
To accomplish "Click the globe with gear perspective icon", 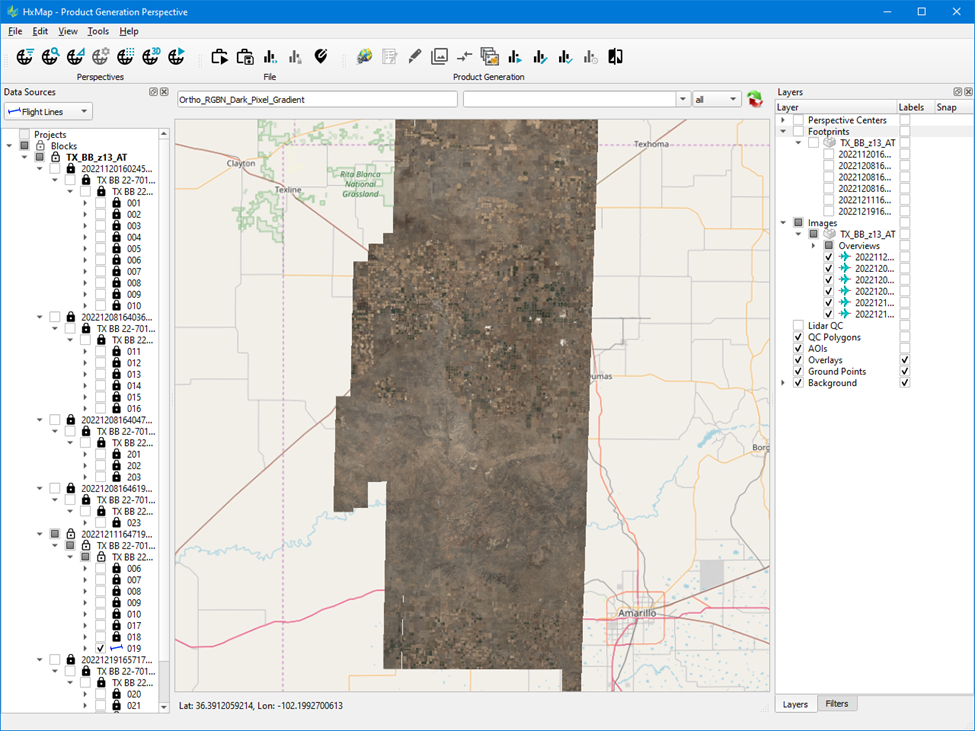I will point(100,57).
